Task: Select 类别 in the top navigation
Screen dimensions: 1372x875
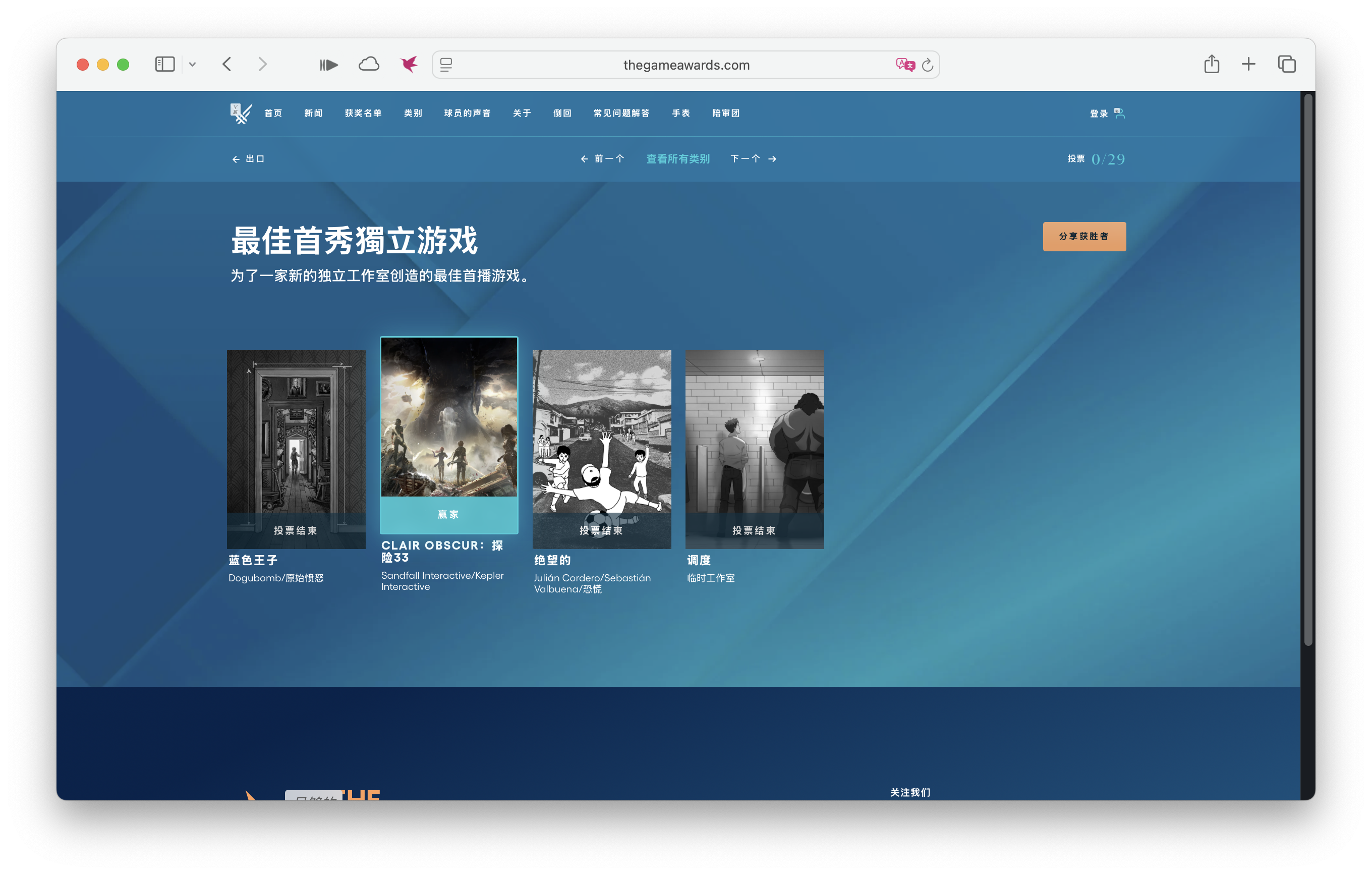Action: coord(413,113)
